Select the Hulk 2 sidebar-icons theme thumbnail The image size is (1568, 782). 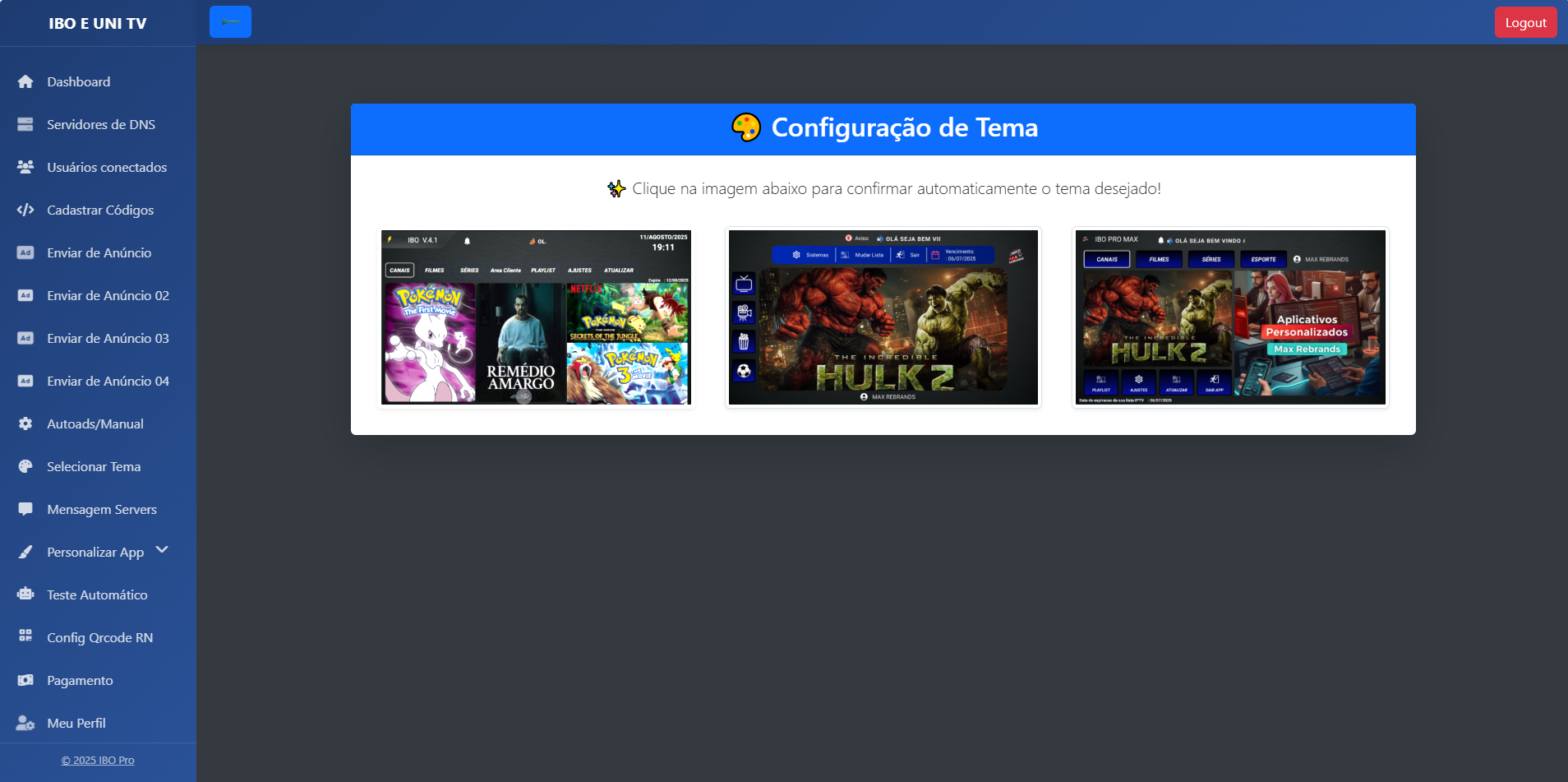883,317
